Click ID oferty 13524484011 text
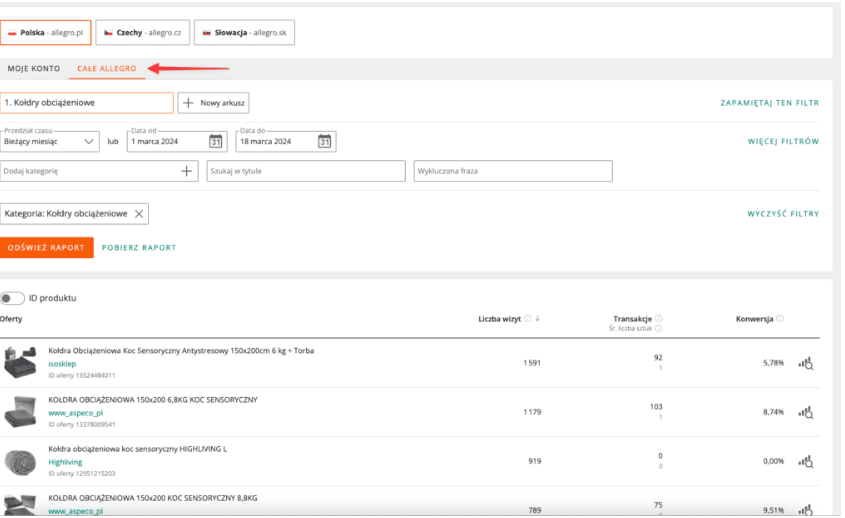This screenshot has height=518, width=845. [81, 375]
